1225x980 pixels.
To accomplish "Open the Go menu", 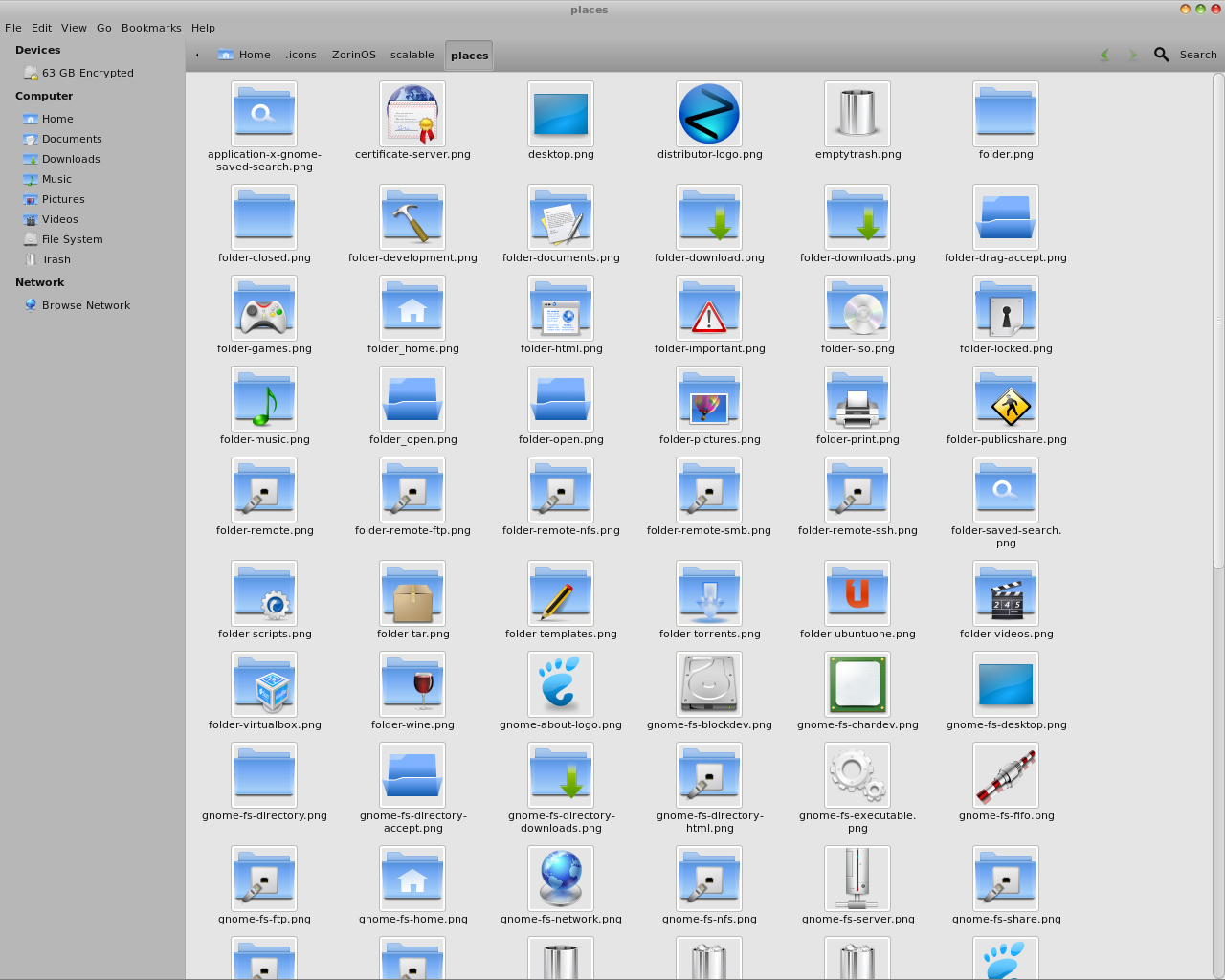I will click(x=104, y=28).
